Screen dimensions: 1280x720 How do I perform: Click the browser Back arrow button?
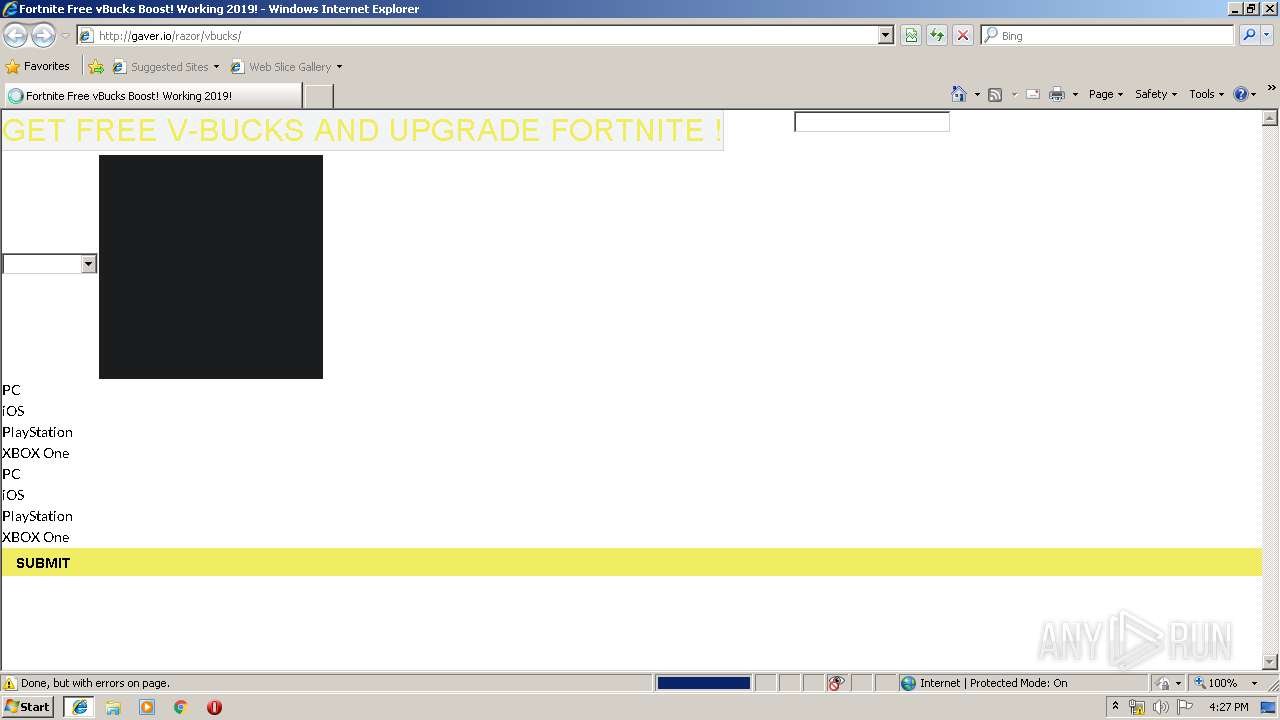[x=15, y=36]
